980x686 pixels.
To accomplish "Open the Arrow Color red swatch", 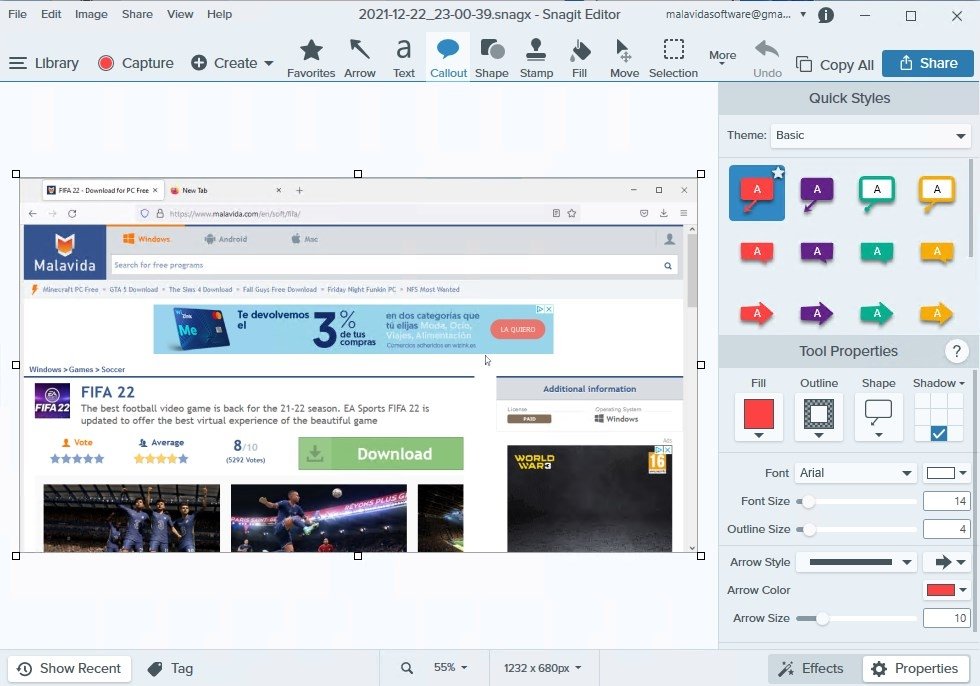I will tap(946, 590).
